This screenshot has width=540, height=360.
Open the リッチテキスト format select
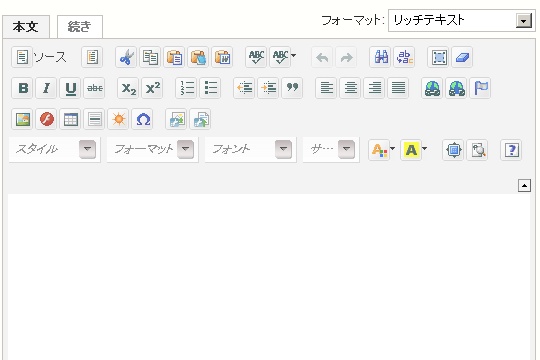coord(461,21)
